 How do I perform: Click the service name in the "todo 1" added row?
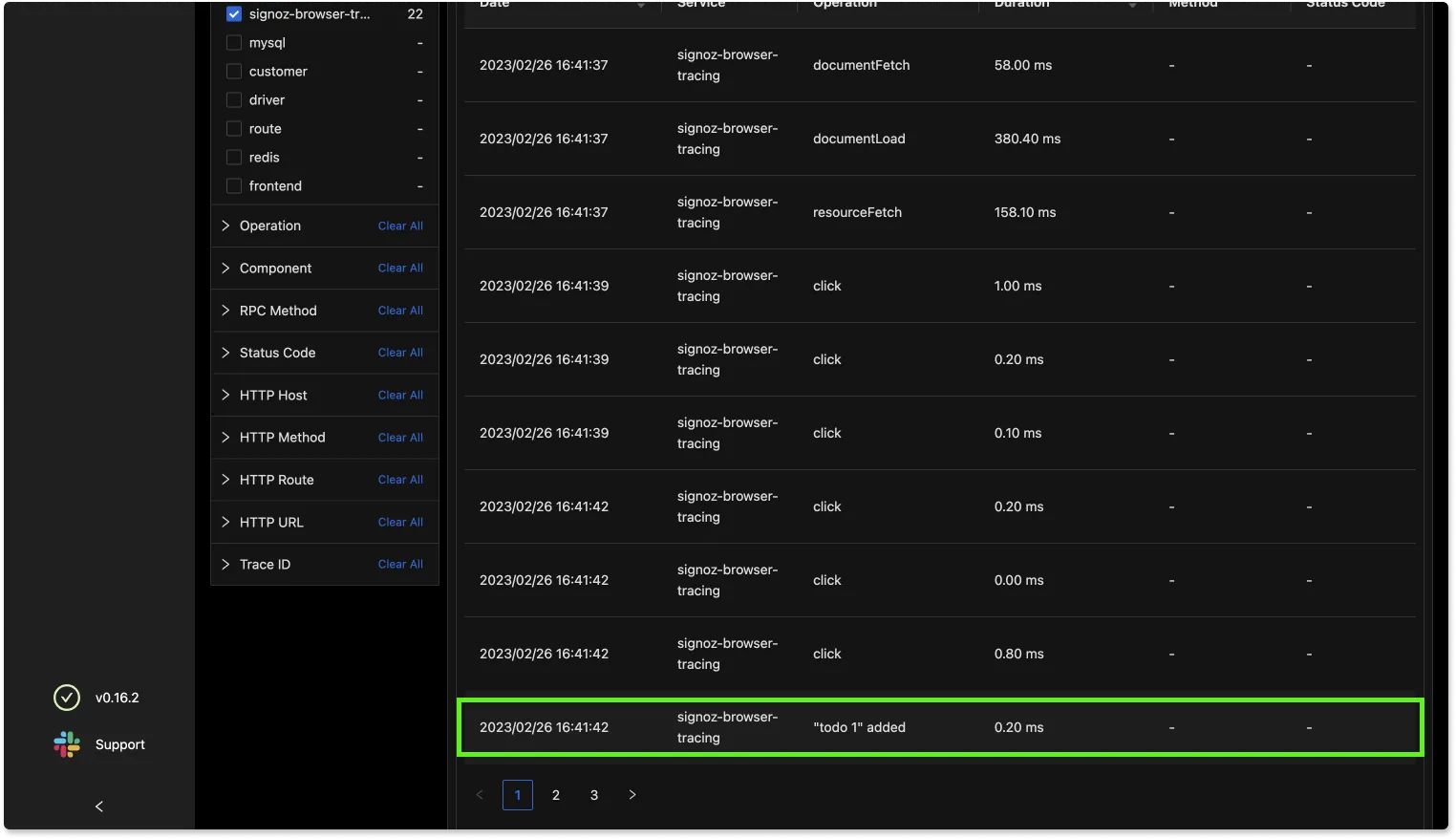[728, 727]
